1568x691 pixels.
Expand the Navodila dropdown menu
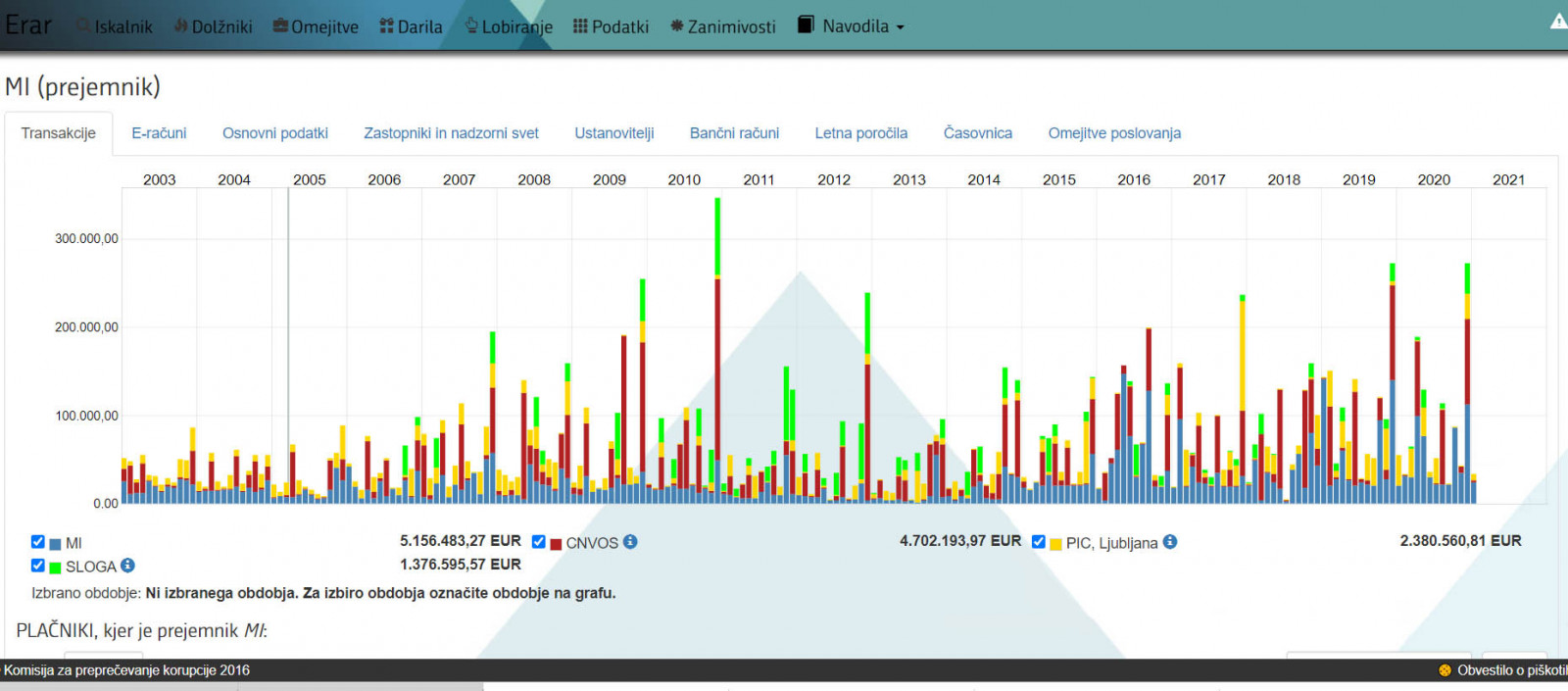click(x=851, y=26)
